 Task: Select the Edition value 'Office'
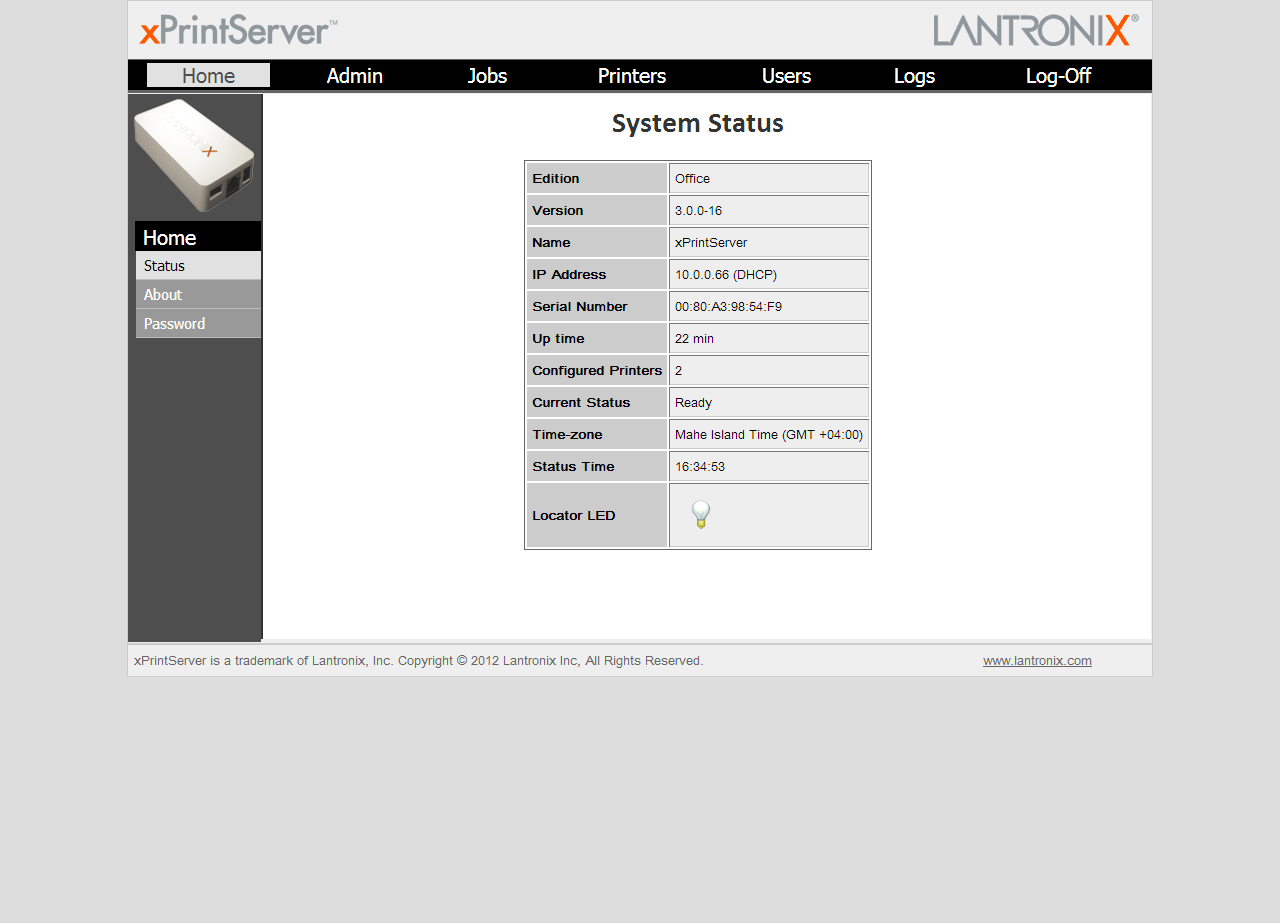(692, 179)
